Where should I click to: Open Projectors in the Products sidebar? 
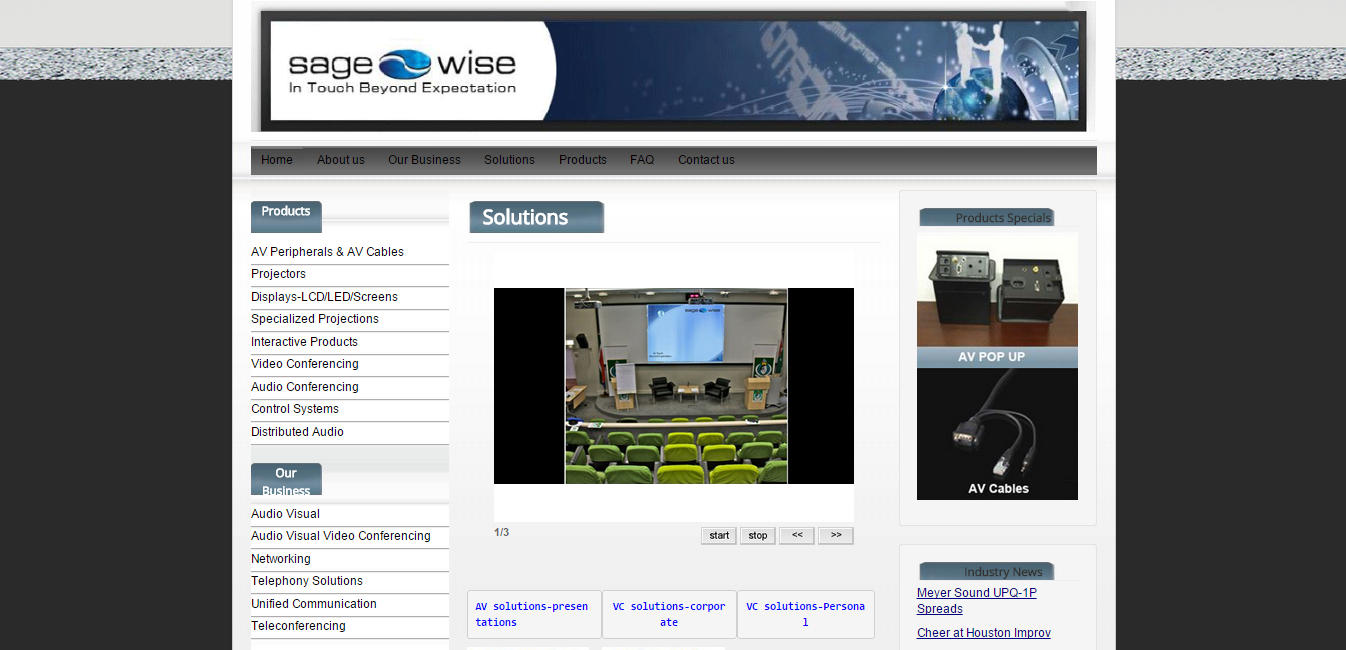point(278,274)
